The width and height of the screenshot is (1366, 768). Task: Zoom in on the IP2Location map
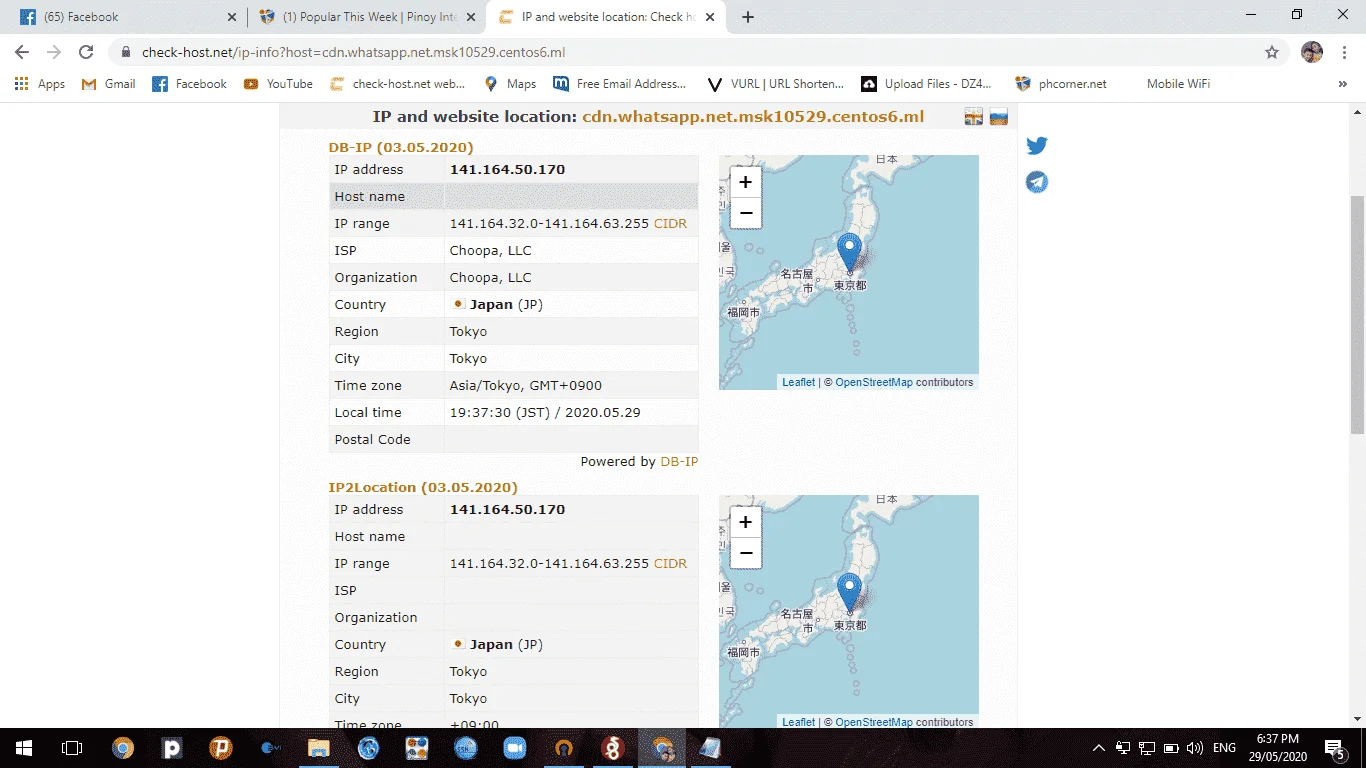coord(745,522)
